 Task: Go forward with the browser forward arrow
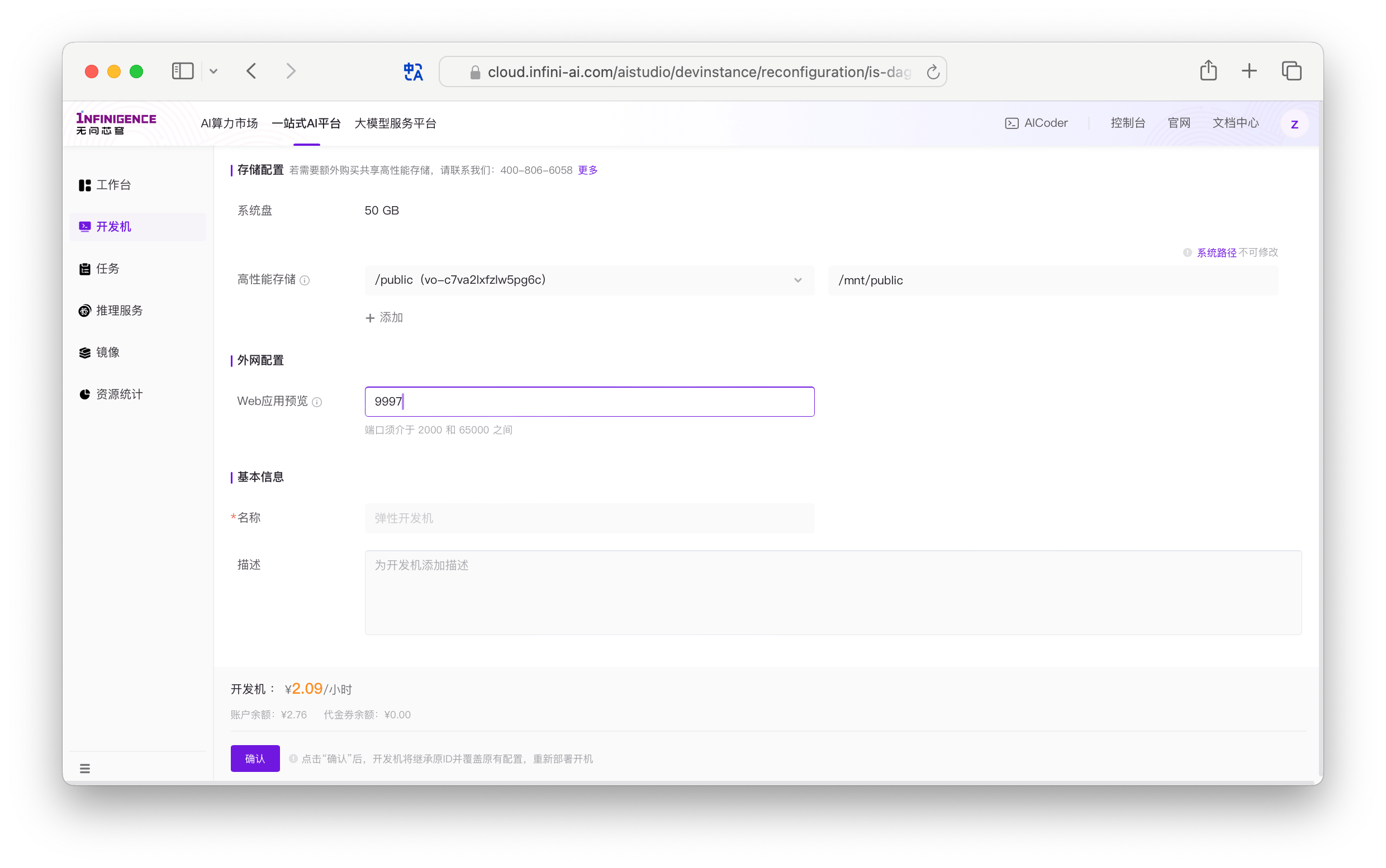point(291,71)
